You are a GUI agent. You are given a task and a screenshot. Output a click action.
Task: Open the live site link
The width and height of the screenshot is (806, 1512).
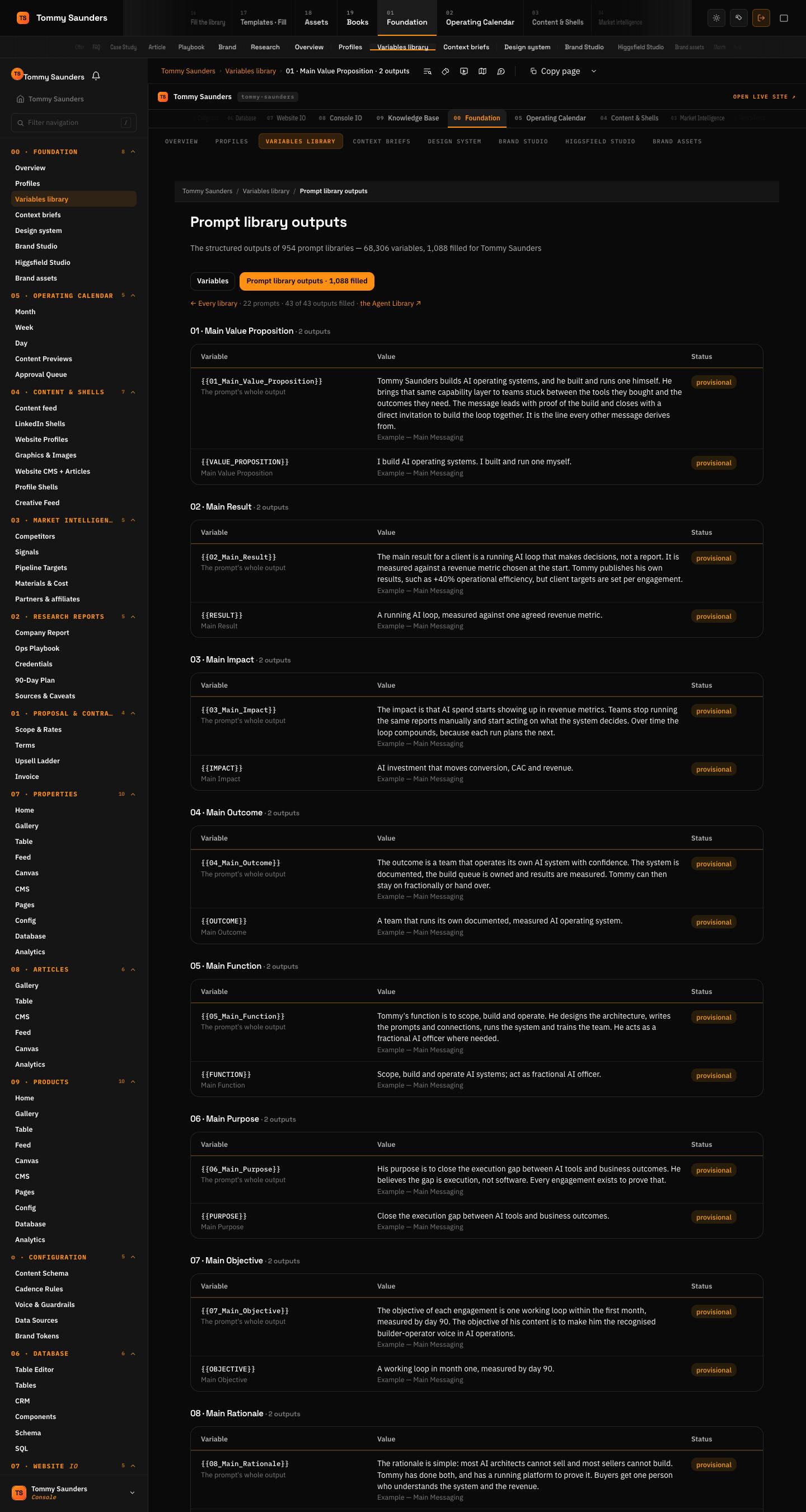pos(765,97)
